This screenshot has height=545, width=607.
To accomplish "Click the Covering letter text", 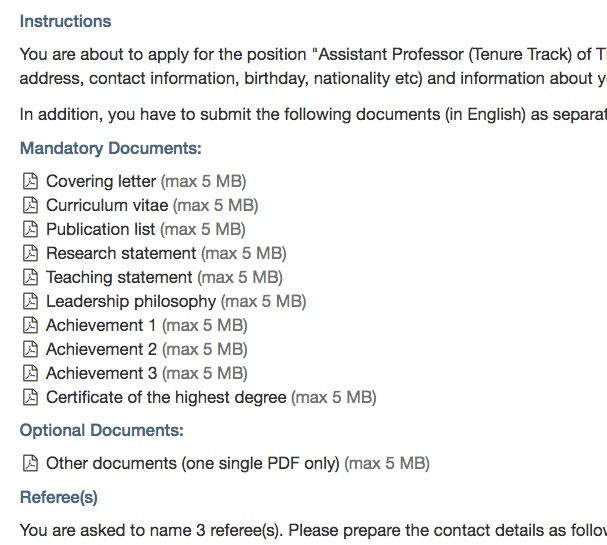I will point(101,181).
